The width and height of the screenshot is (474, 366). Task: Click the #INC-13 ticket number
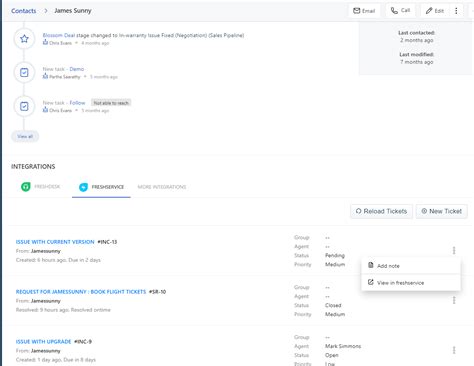click(x=107, y=242)
